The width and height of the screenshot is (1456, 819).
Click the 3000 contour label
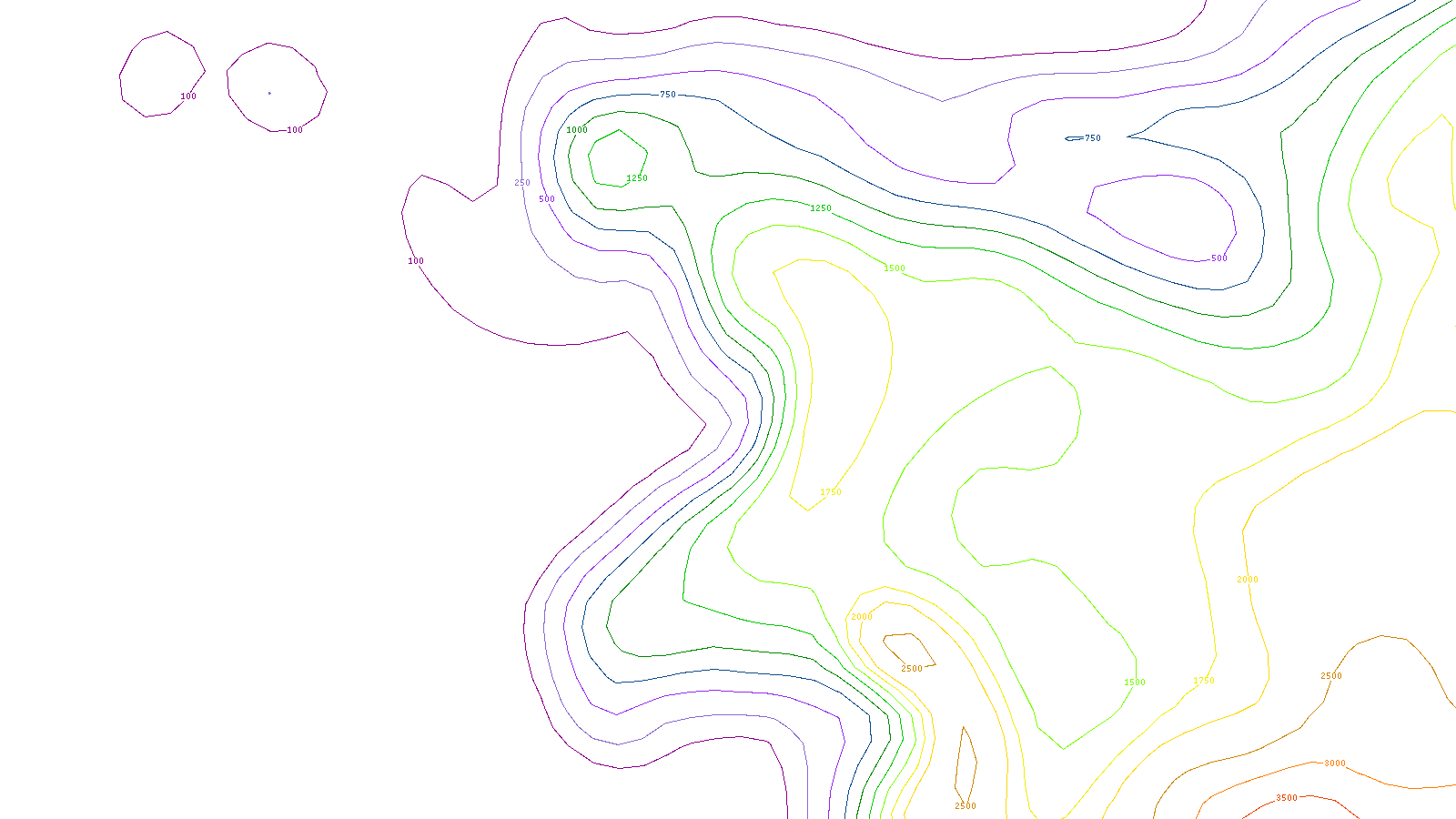[x=1335, y=763]
